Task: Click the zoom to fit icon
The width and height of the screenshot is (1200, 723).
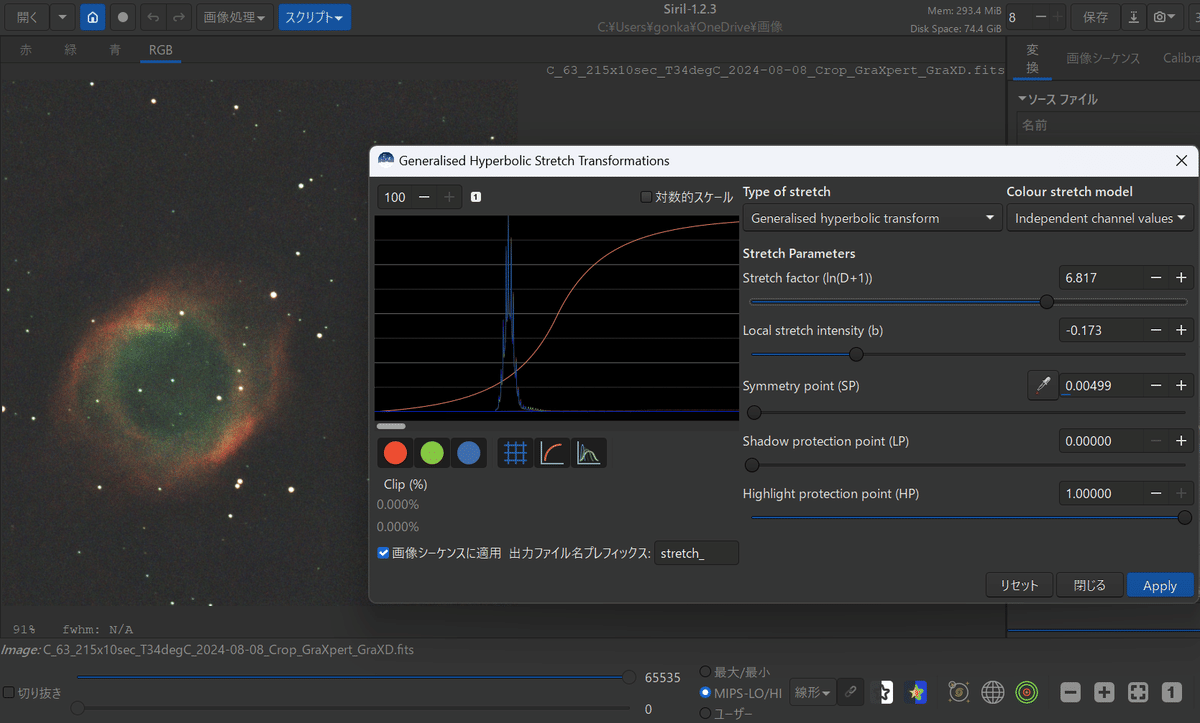Action: [1138, 692]
